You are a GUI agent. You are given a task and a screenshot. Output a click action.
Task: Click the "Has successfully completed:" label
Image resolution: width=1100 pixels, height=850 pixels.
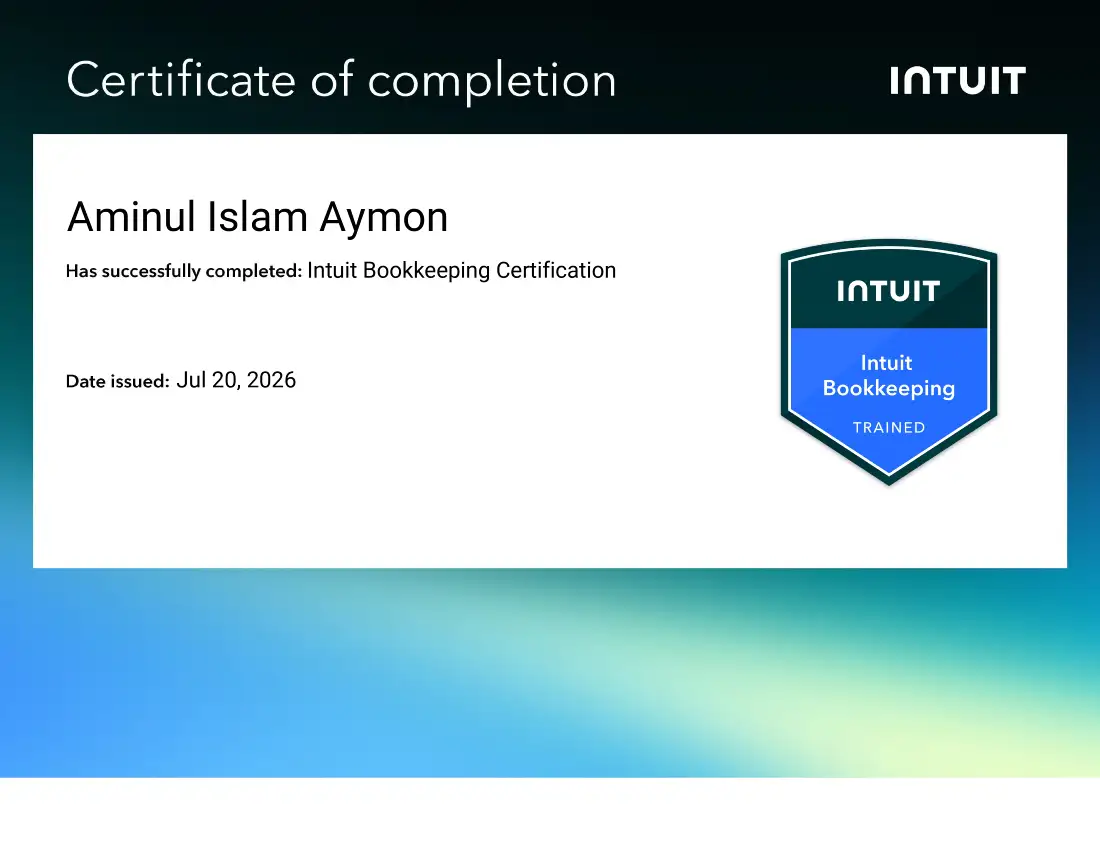pyautogui.click(x=184, y=271)
